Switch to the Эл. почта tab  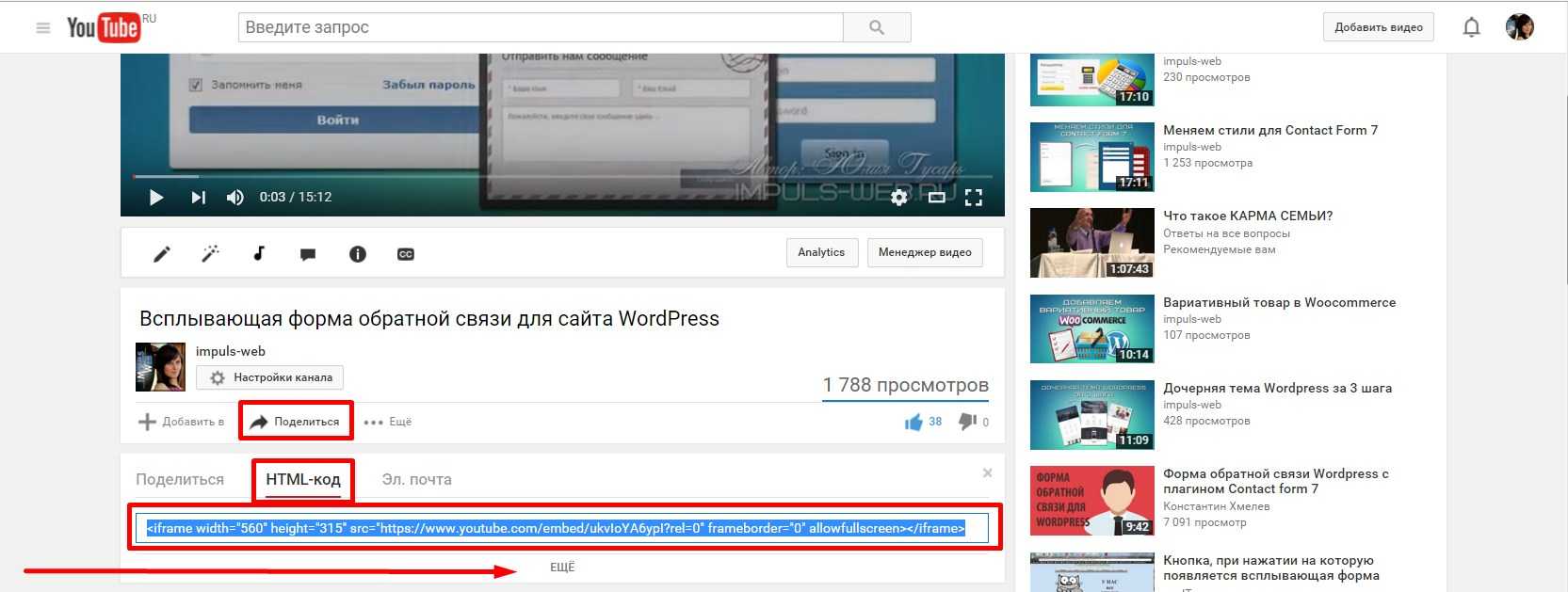[x=416, y=480]
